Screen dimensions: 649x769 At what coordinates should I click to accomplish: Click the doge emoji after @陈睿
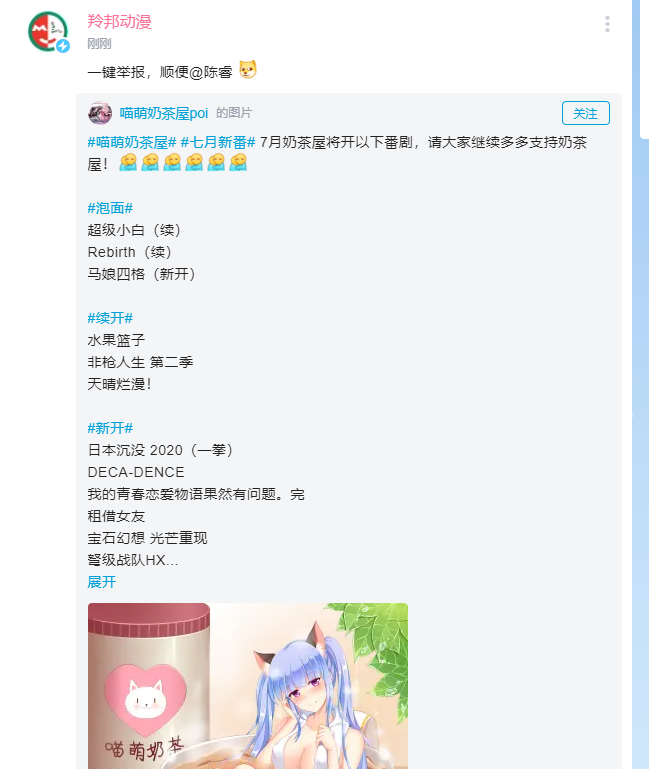click(x=248, y=70)
